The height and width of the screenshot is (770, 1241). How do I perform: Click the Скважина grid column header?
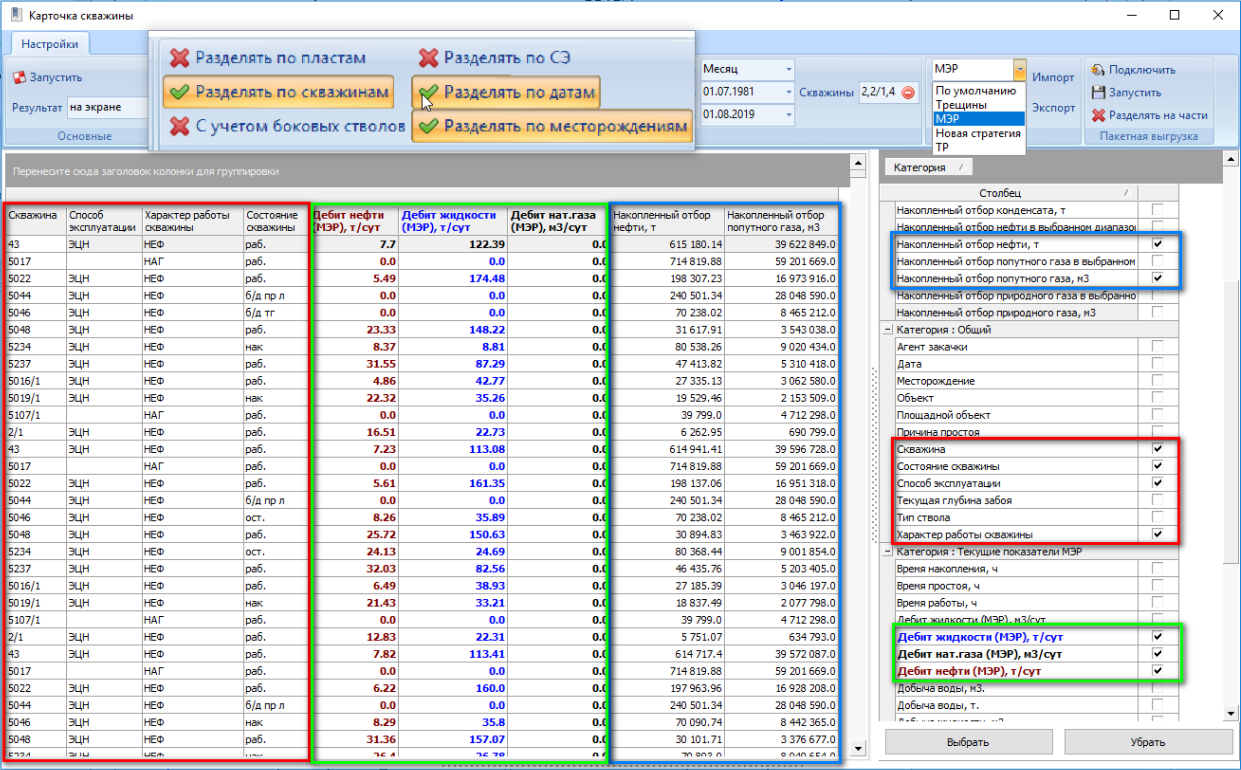[35, 220]
